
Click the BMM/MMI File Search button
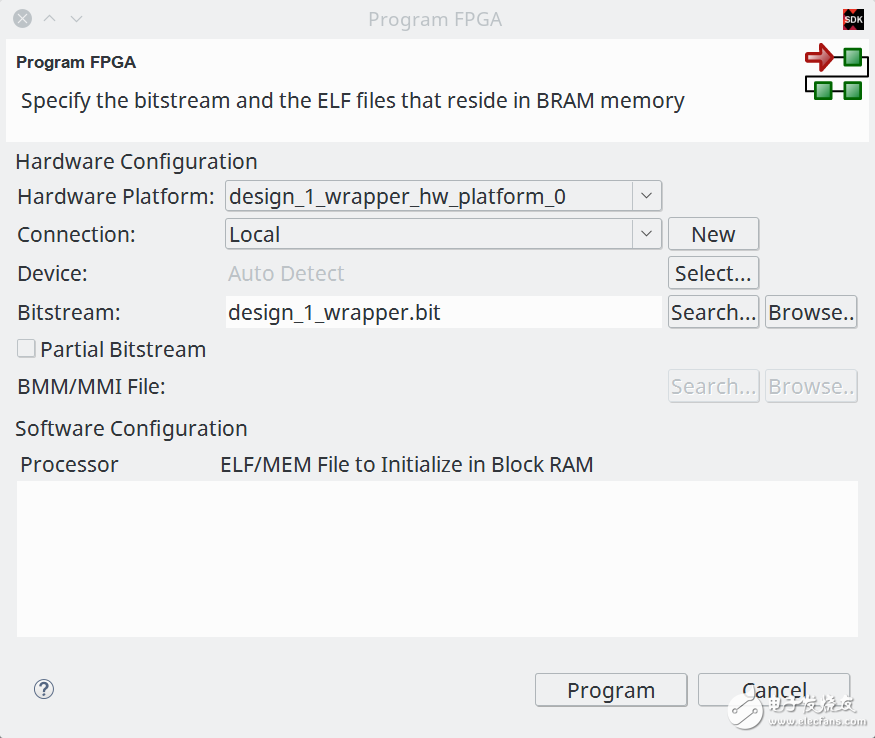coord(713,386)
